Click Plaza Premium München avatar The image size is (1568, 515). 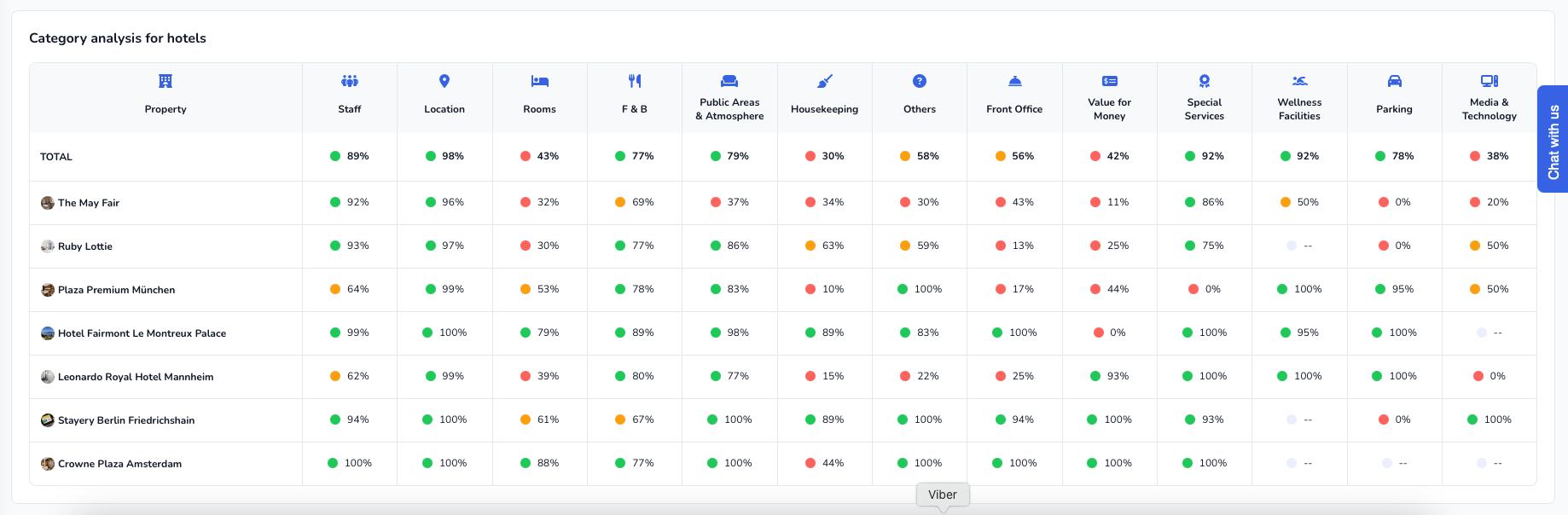point(48,290)
